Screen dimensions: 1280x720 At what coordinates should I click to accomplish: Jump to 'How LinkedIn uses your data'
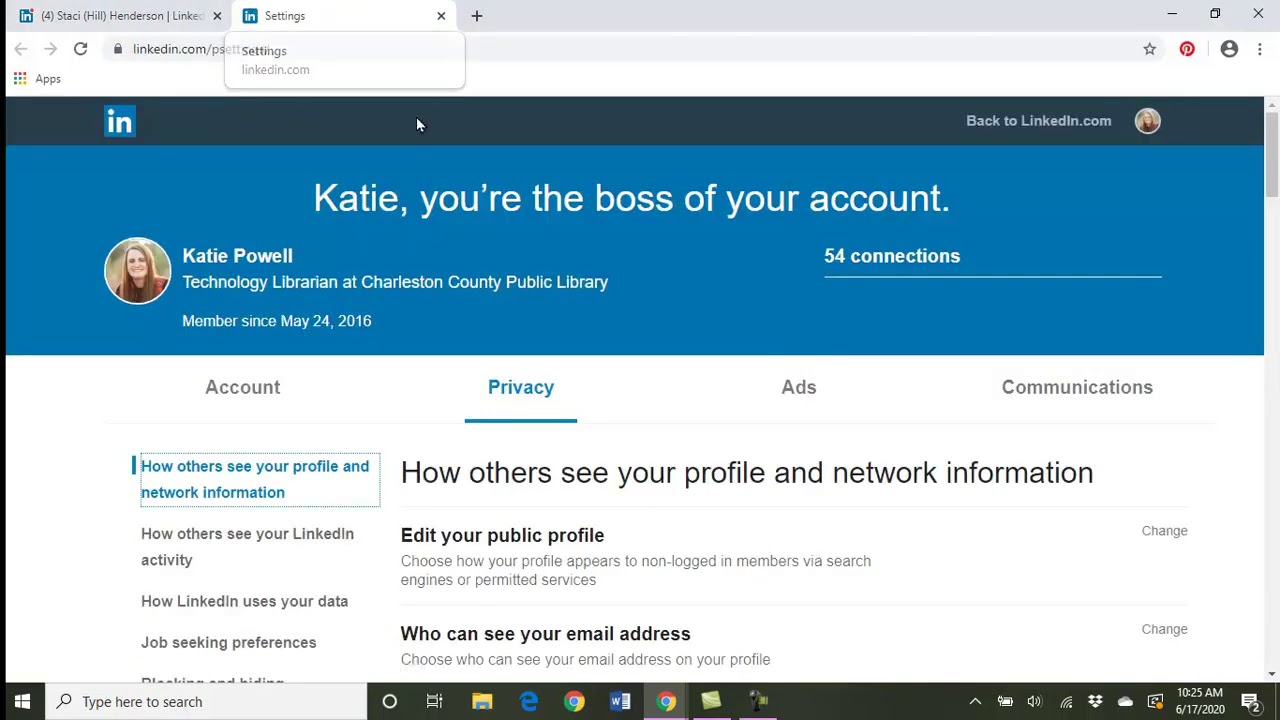(x=244, y=601)
